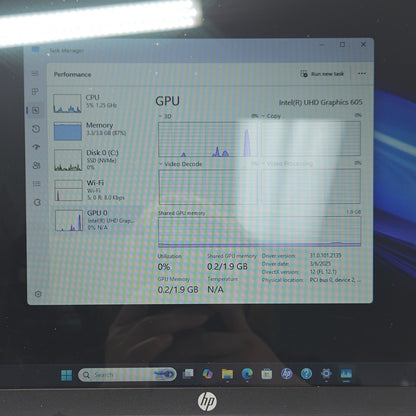Open Microsoft Store from the taskbar
Viewport: 416px width, 416px height.
(267, 374)
